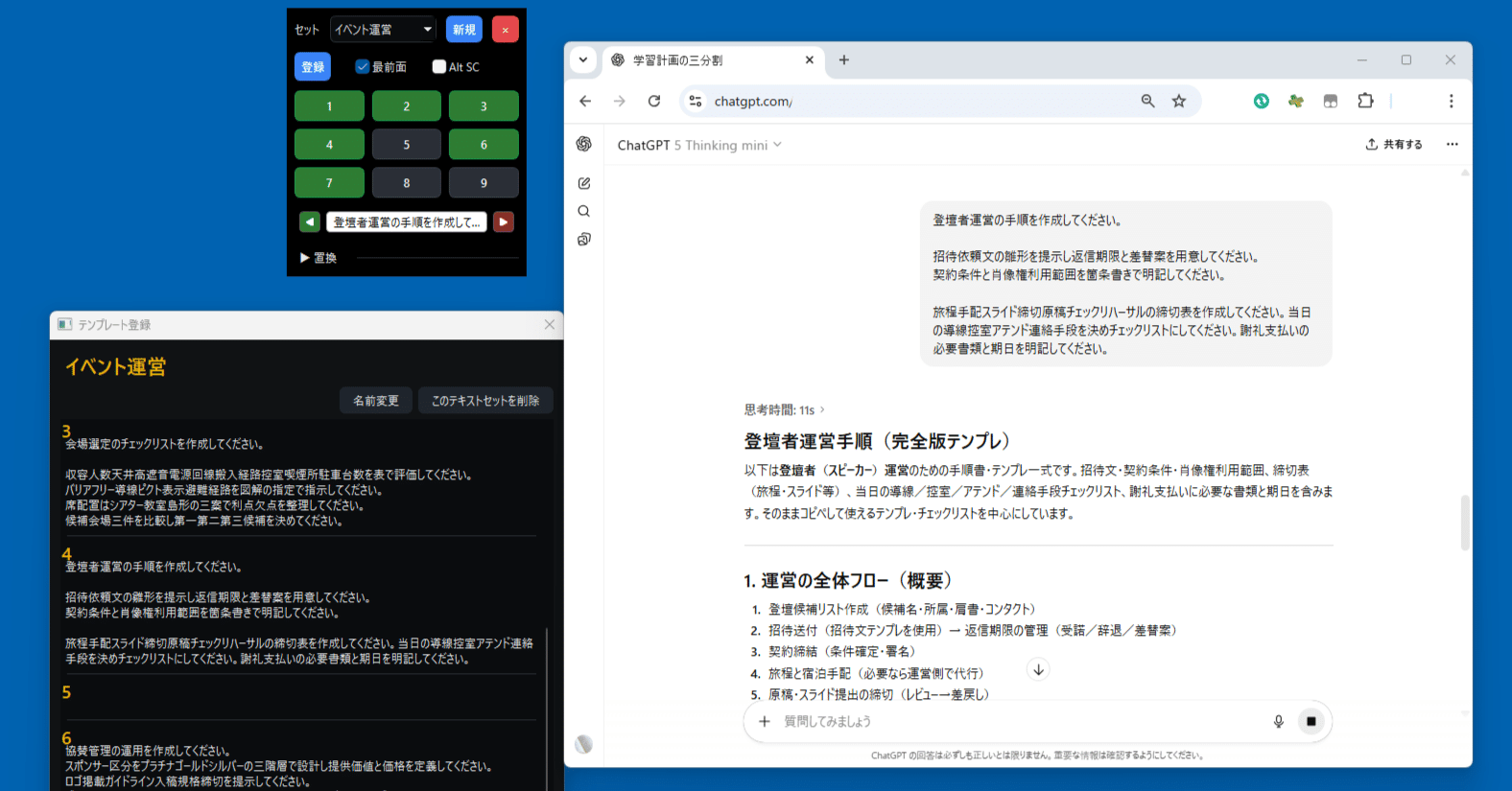1512x791 pixels.
Task: Select empty template slot 5
Action: 407,144
